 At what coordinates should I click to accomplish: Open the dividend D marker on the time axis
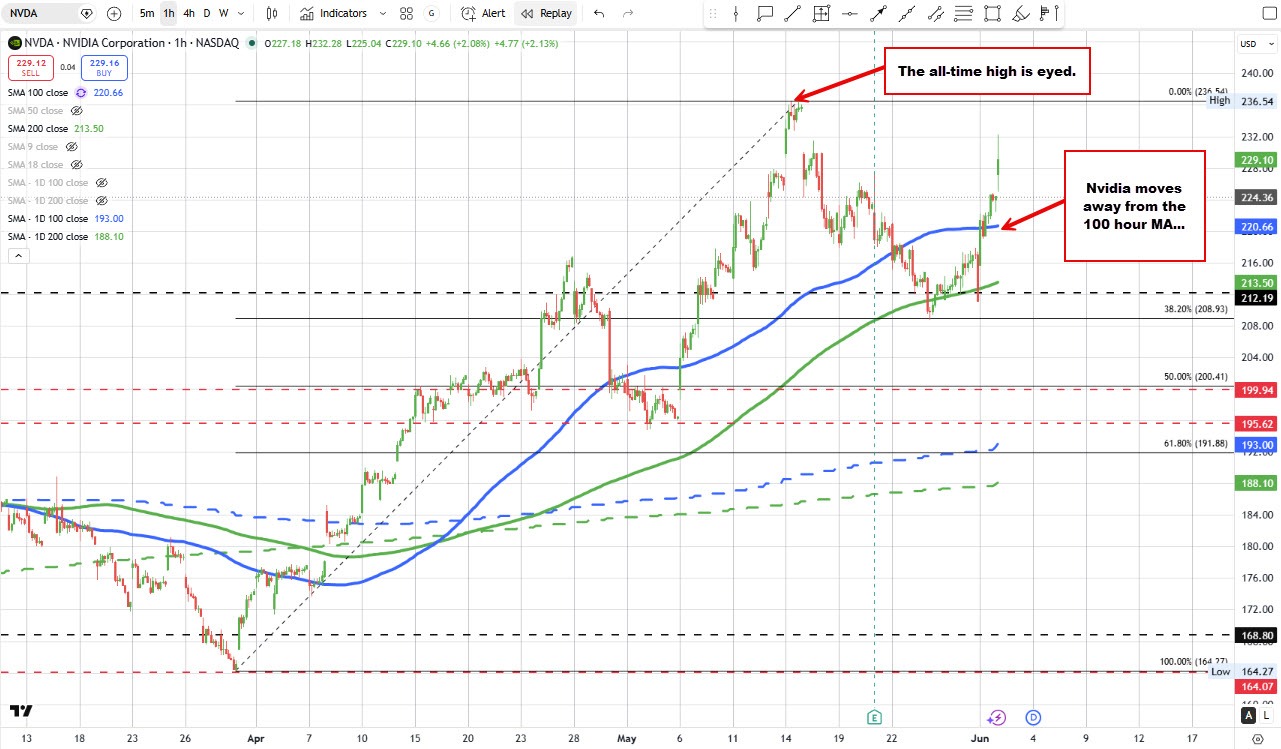(x=1033, y=717)
